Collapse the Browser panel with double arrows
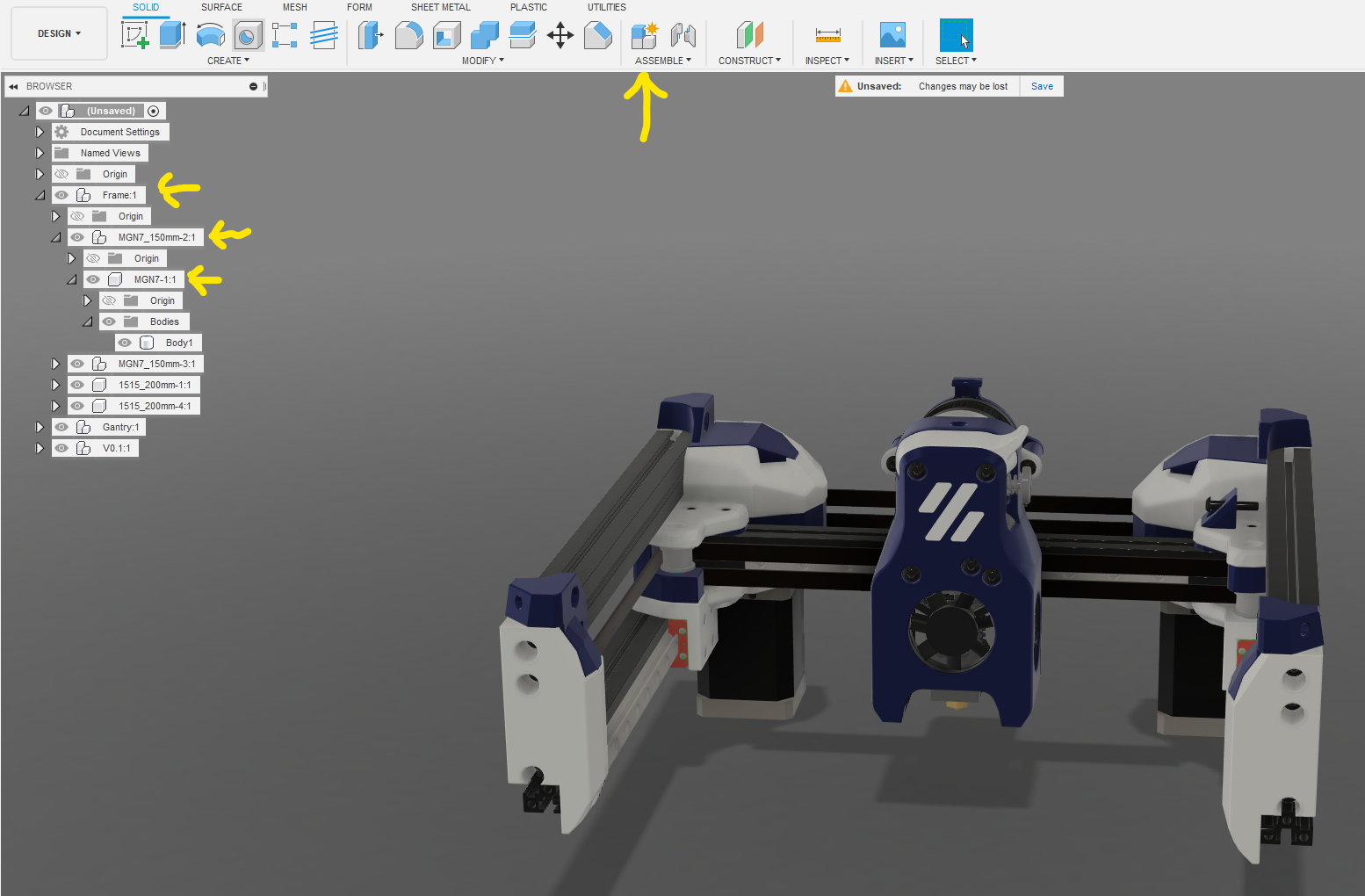Viewport: 1365px width, 896px height. [13, 86]
